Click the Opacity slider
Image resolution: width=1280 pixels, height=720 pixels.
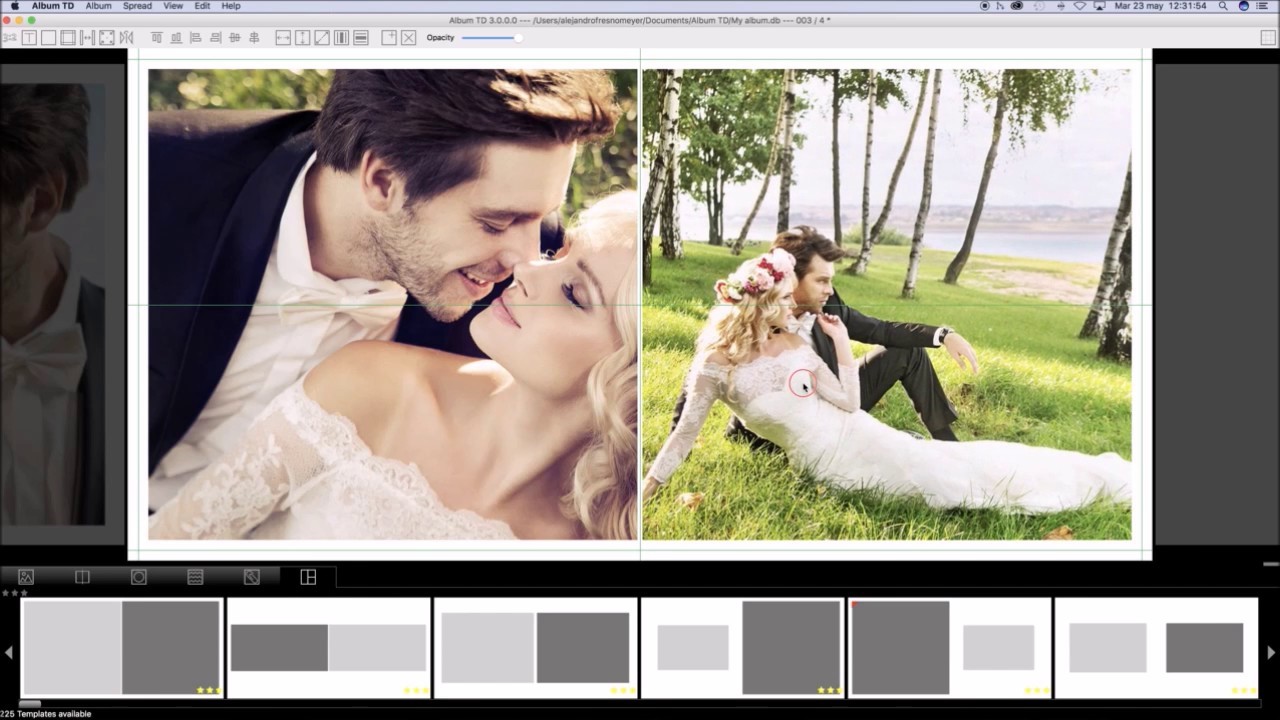(490, 38)
